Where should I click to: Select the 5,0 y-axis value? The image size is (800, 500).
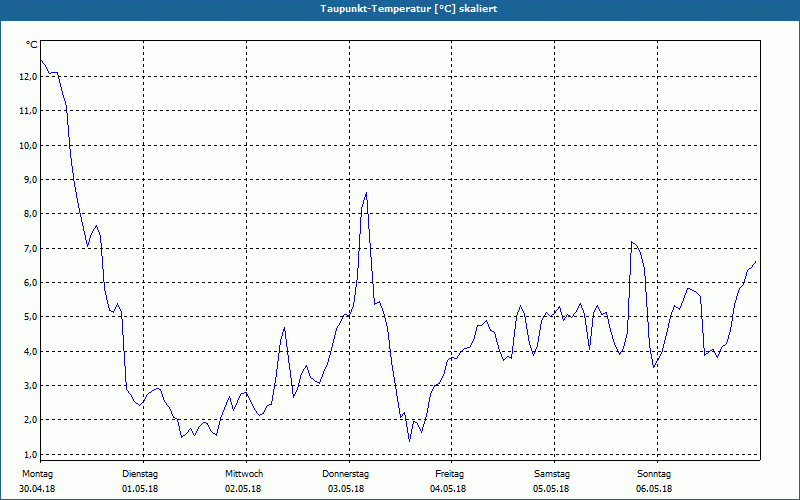click(30, 317)
